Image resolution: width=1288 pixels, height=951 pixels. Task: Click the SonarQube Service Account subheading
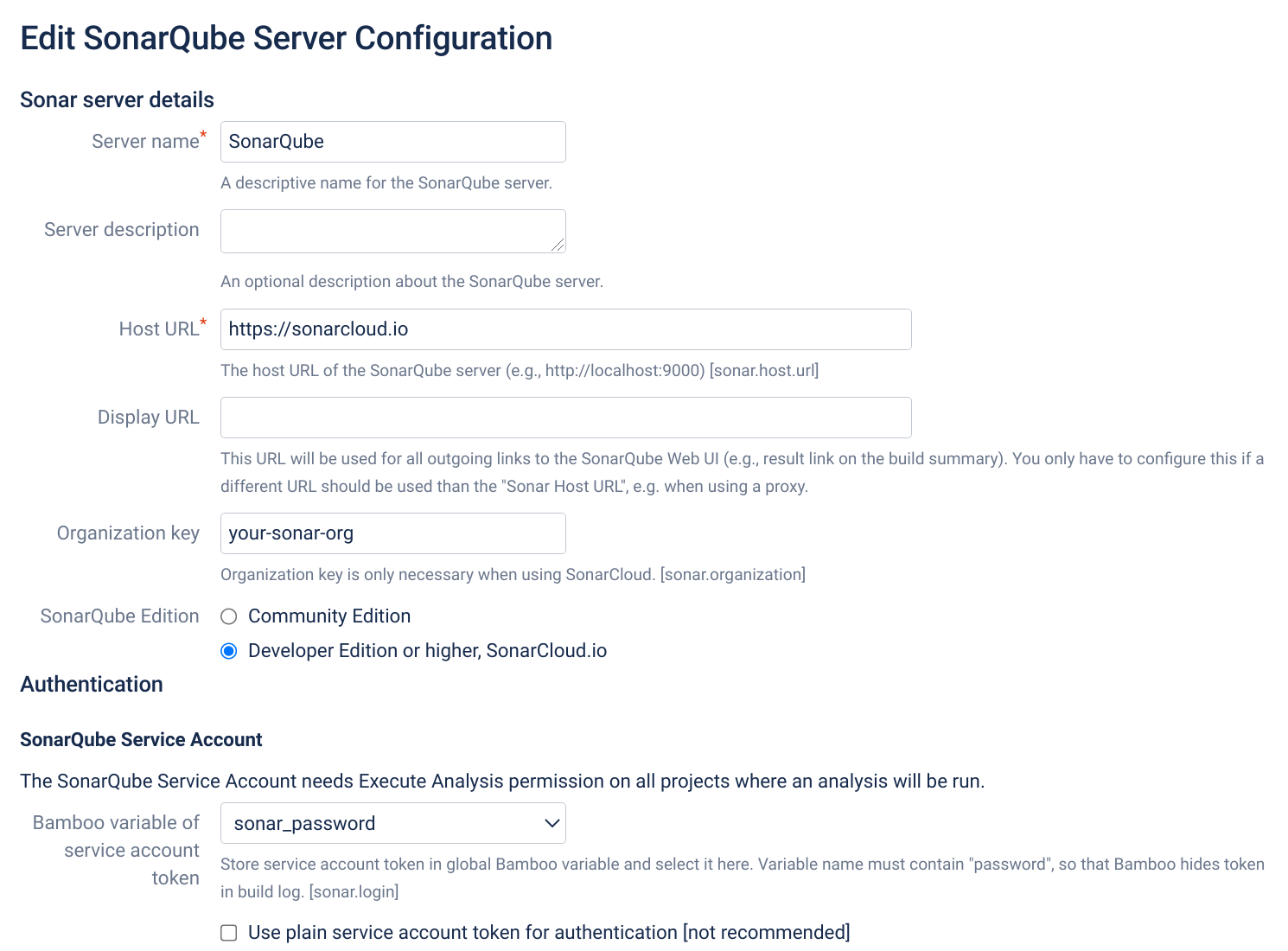(x=141, y=740)
